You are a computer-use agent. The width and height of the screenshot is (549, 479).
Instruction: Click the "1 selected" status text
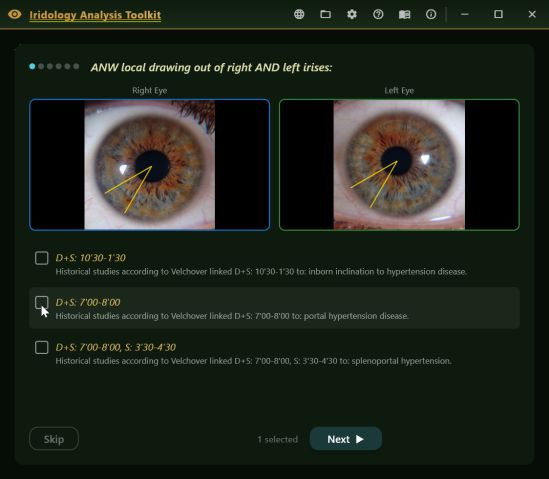coord(278,439)
